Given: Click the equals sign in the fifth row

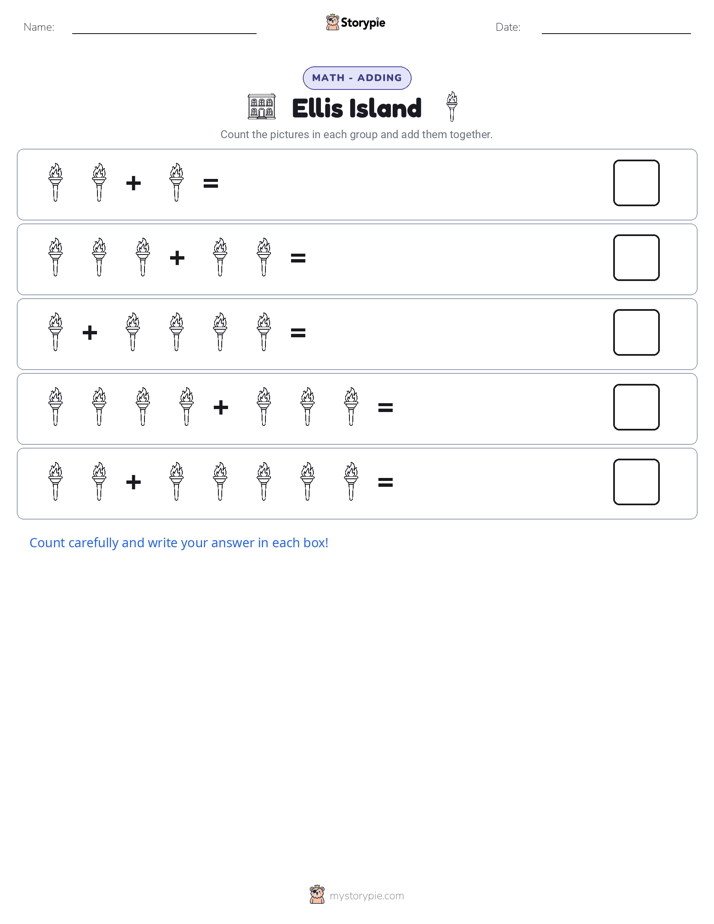Looking at the screenshot, I should (385, 482).
